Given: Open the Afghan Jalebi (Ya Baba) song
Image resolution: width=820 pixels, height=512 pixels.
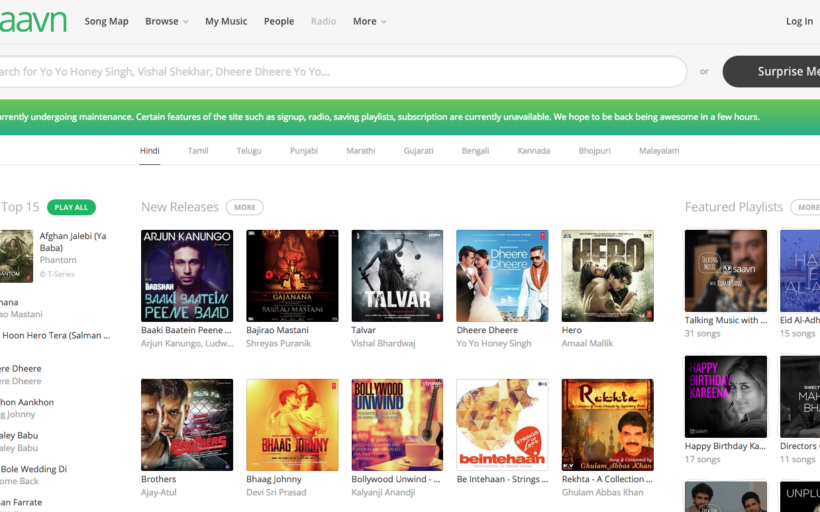Looking at the screenshot, I should [73, 242].
